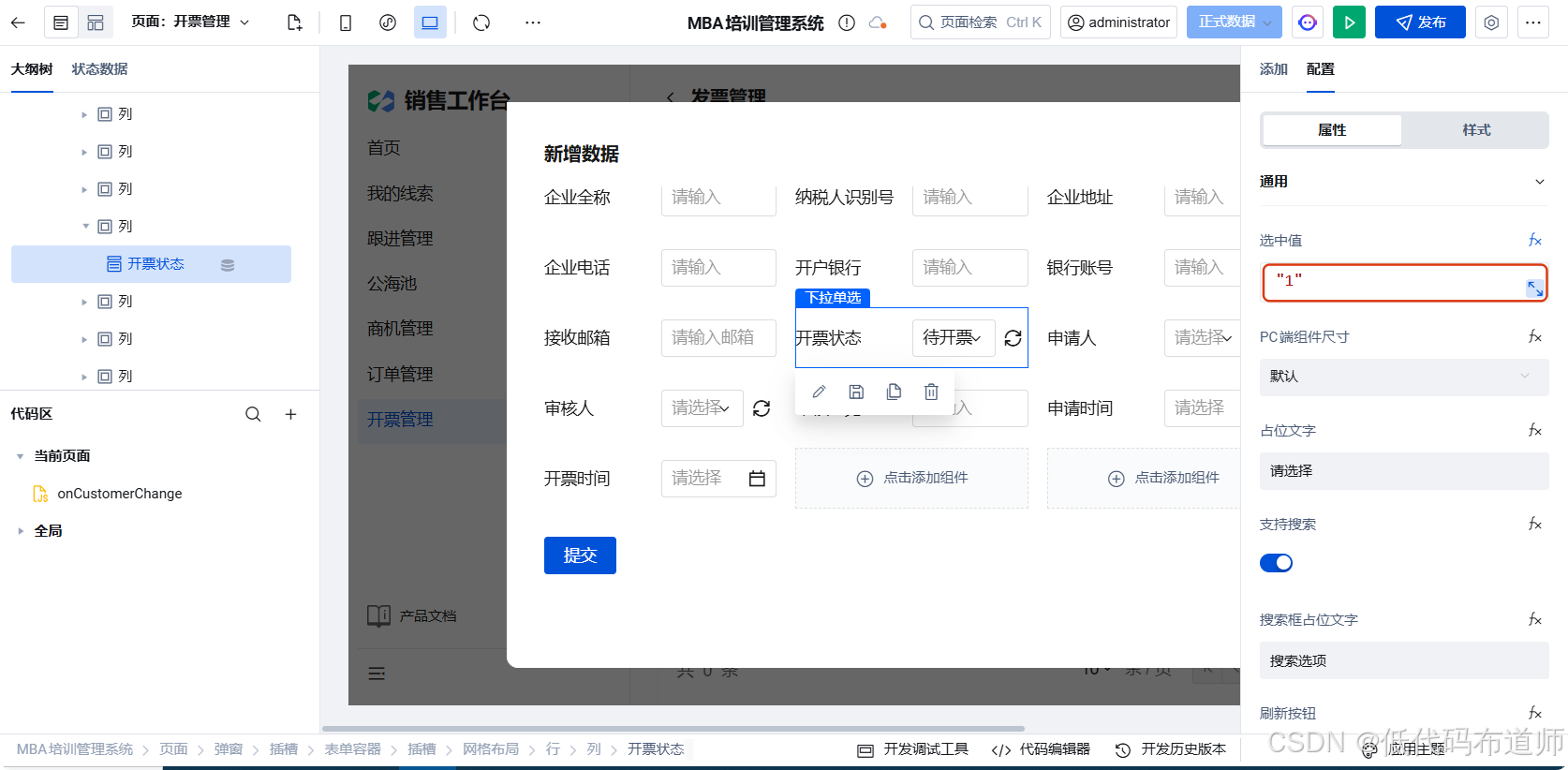Screen dimensions: 1568x770
Task: Delete component with trash icon
Action: pos(931,392)
